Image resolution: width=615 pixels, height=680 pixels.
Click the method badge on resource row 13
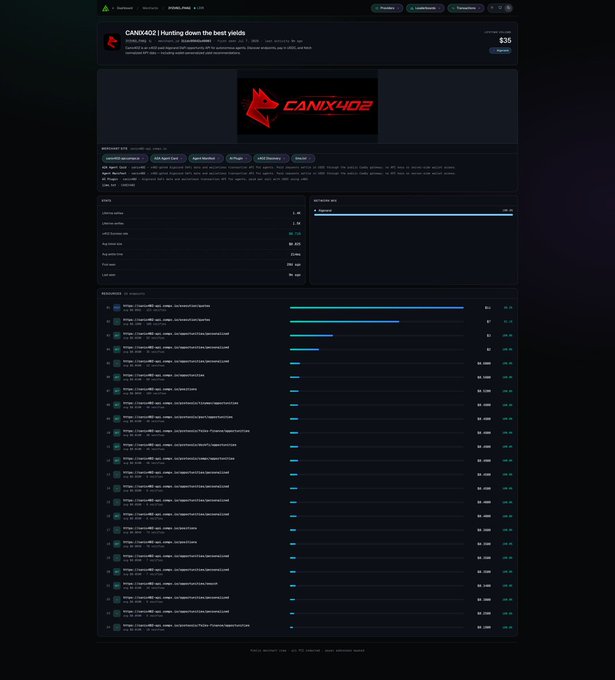117,474
